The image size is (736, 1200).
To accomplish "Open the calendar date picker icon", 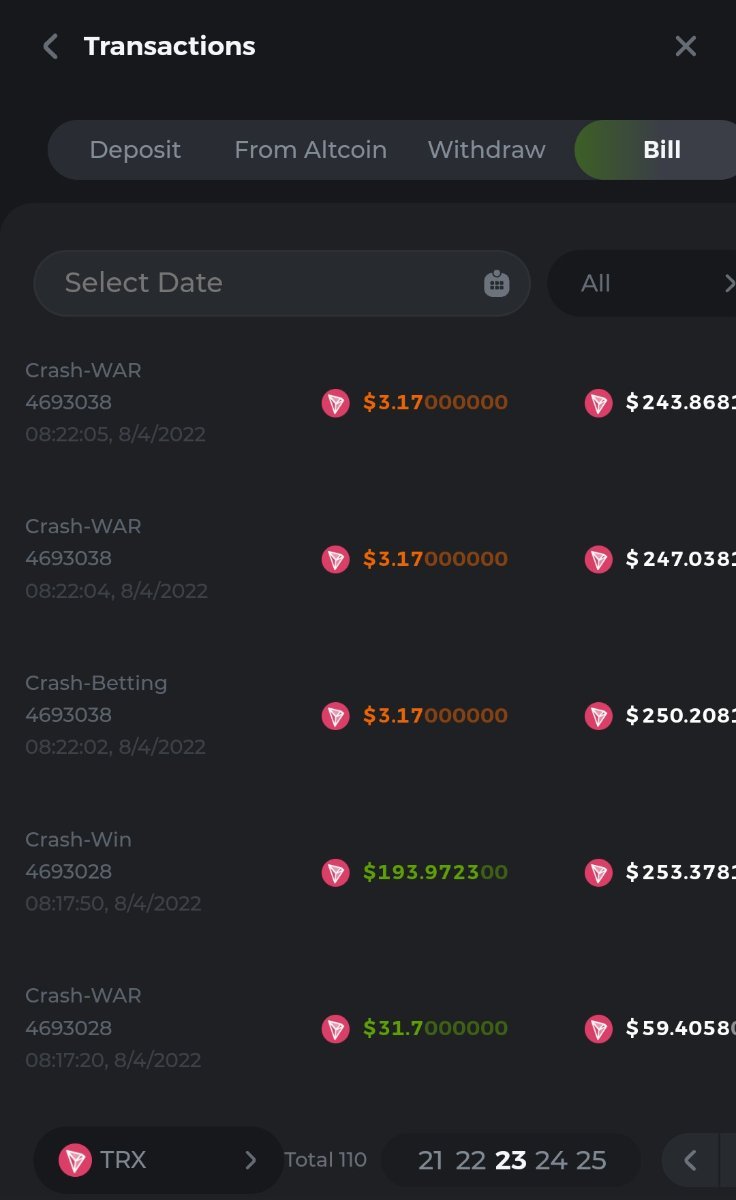I will (496, 283).
